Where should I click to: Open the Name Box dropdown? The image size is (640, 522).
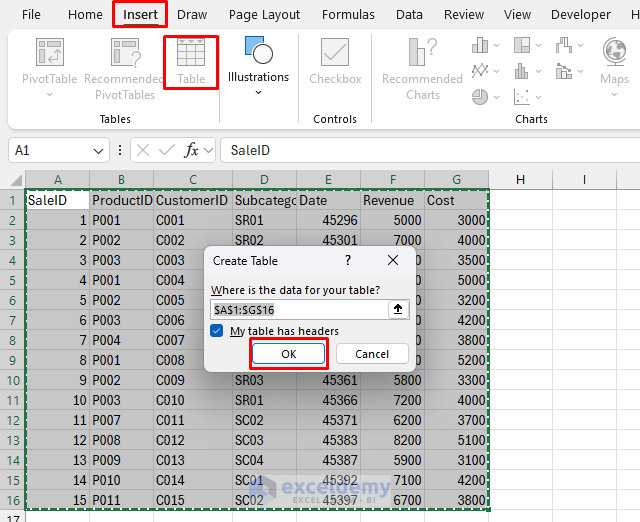(98, 151)
